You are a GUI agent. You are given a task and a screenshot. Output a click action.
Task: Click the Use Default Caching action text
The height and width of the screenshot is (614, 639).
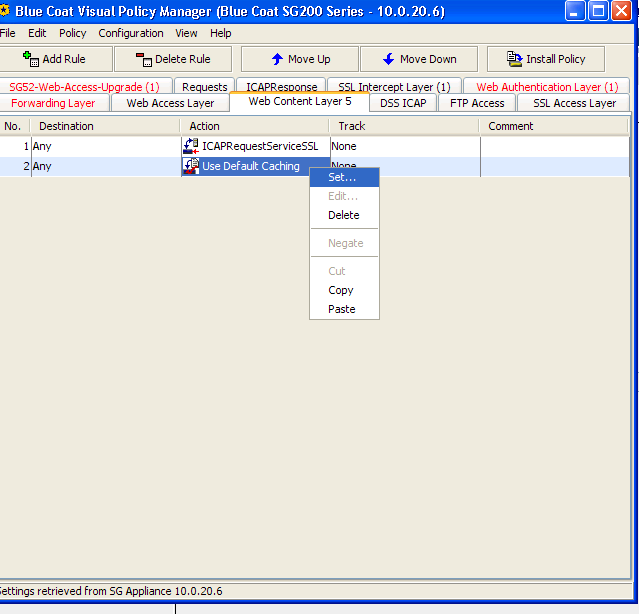pos(251,166)
